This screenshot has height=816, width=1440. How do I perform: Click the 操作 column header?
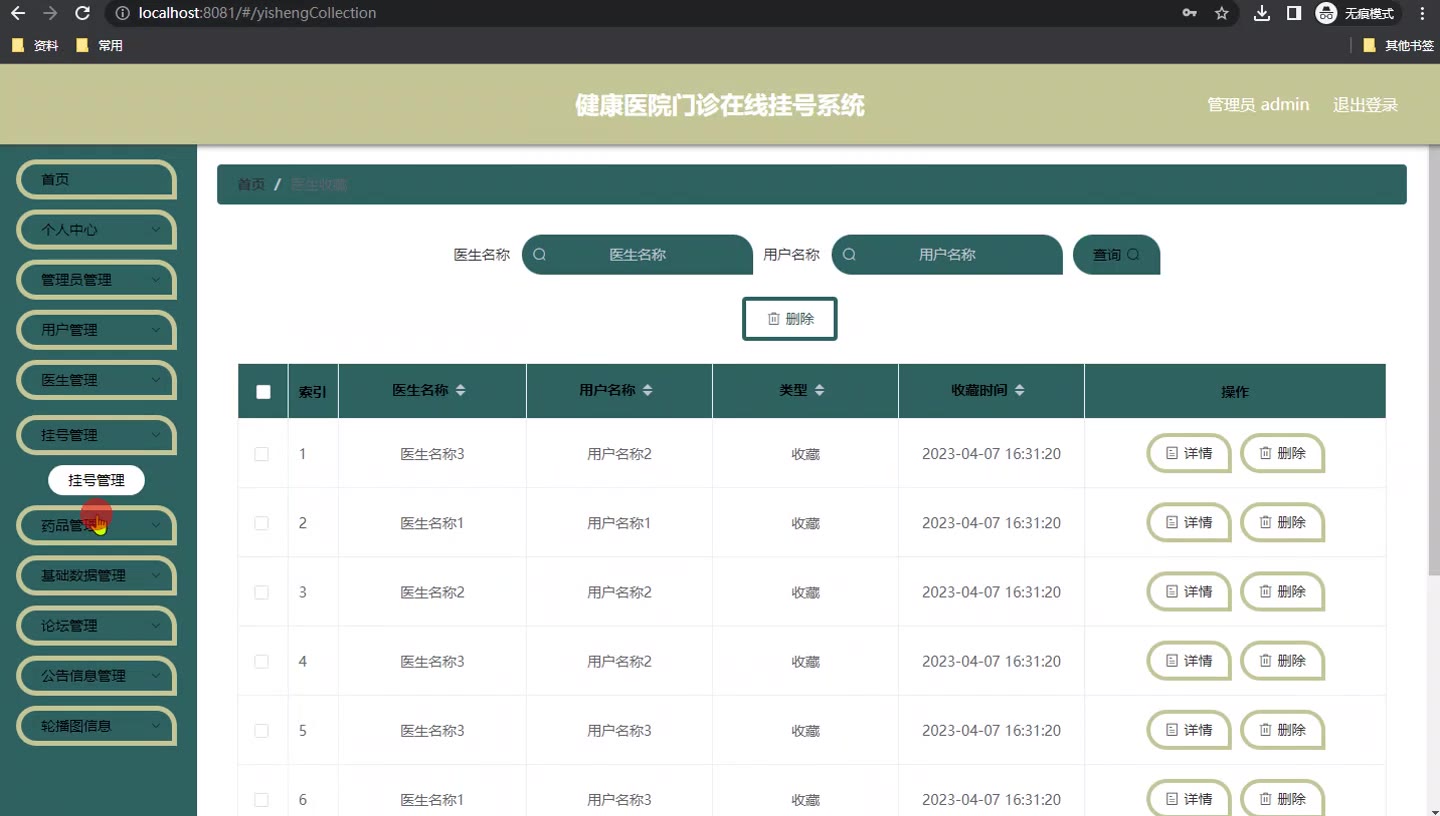pyautogui.click(x=1235, y=392)
